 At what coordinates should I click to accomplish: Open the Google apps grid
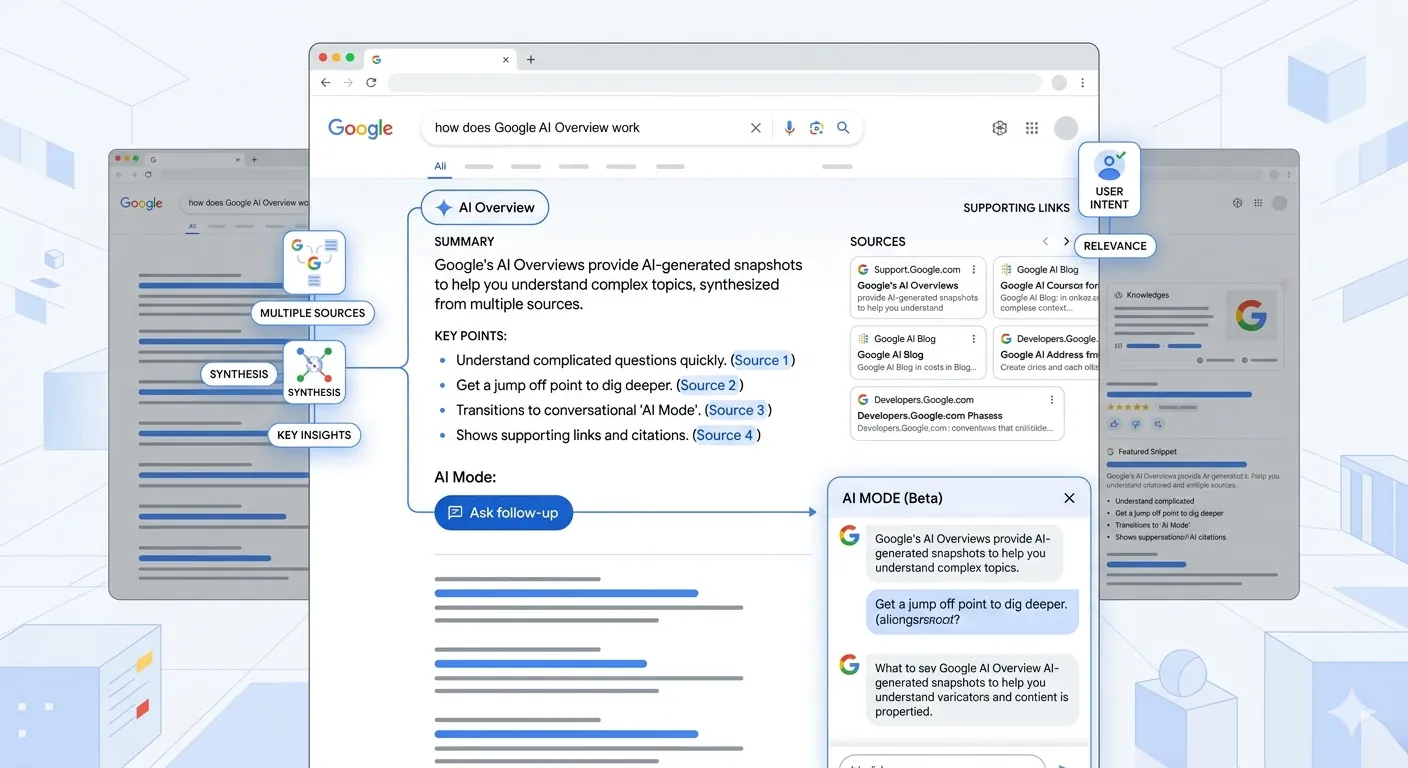pos(1032,128)
